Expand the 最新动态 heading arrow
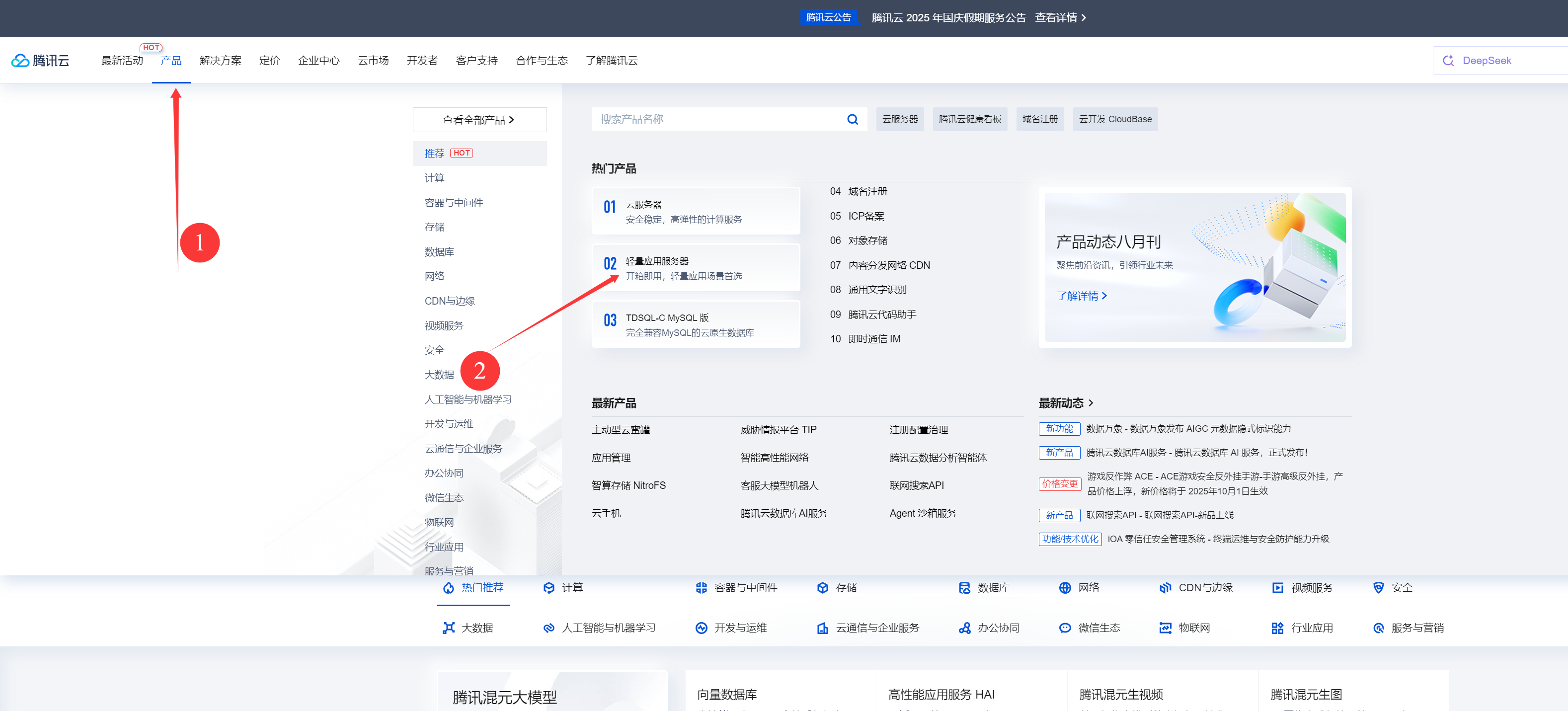This screenshot has width=1568, height=711. 1091,403
